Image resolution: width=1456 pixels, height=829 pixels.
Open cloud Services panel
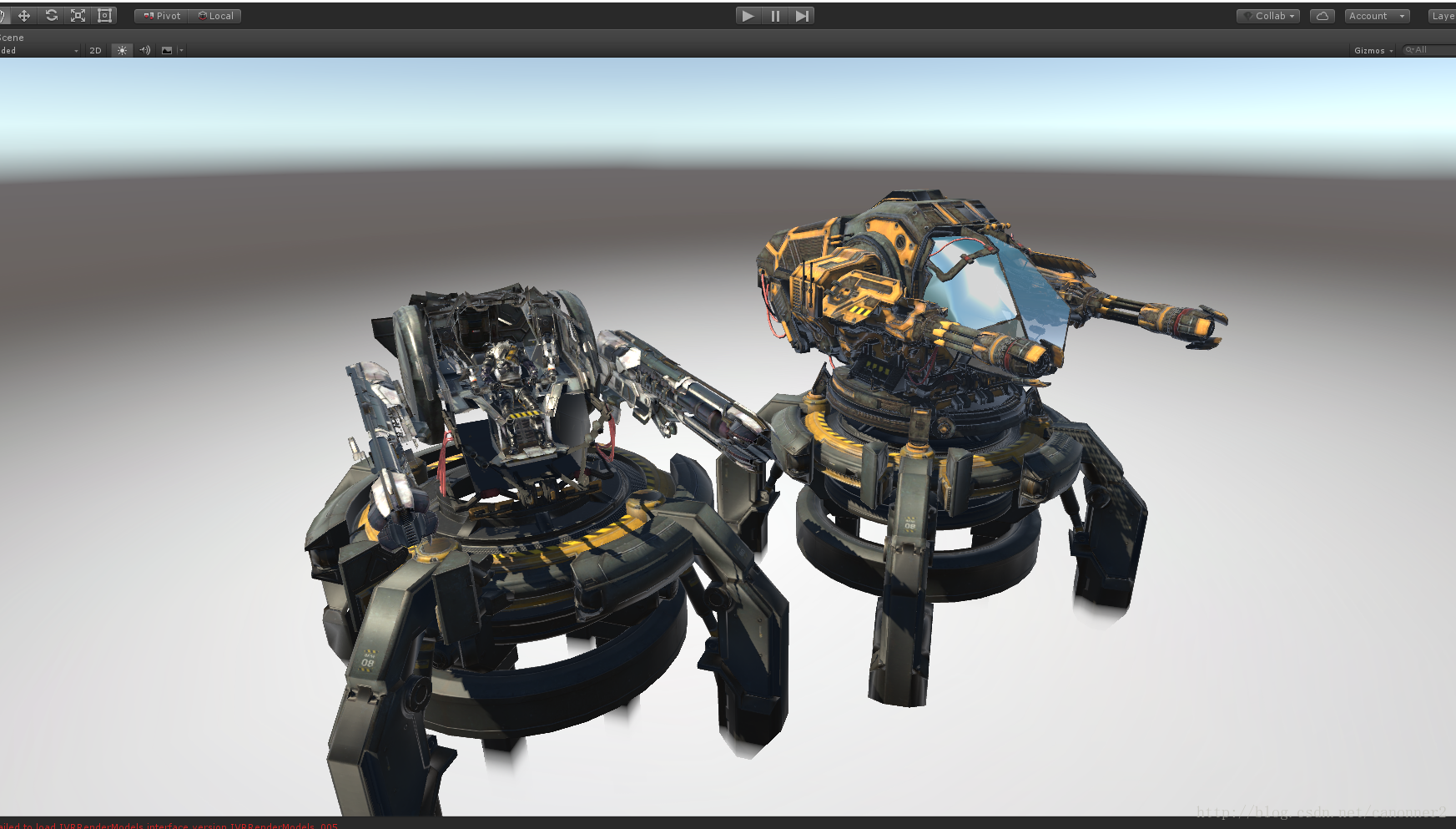click(x=1322, y=16)
